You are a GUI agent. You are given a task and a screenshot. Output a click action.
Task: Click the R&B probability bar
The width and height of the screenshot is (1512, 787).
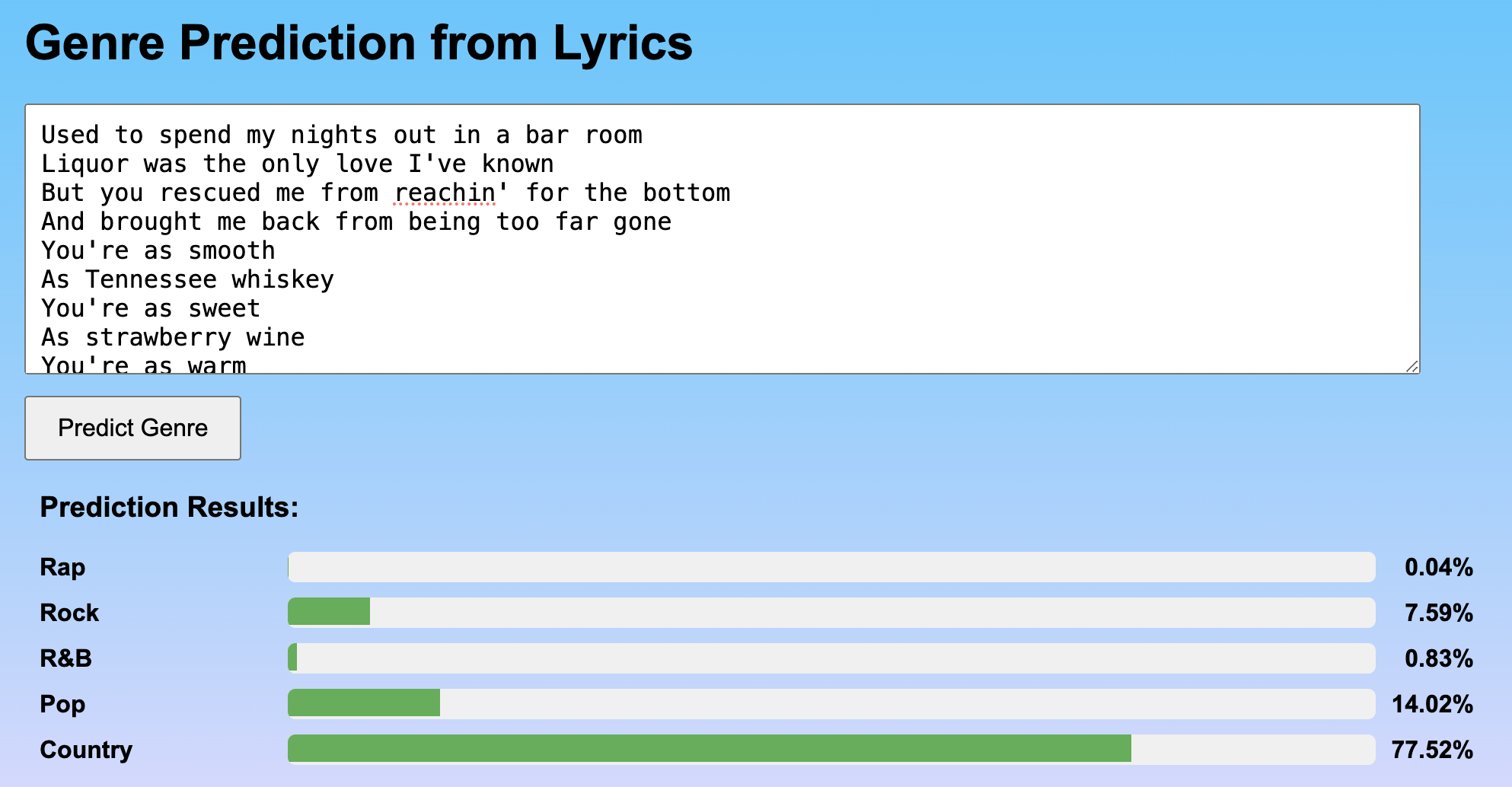coord(831,658)
